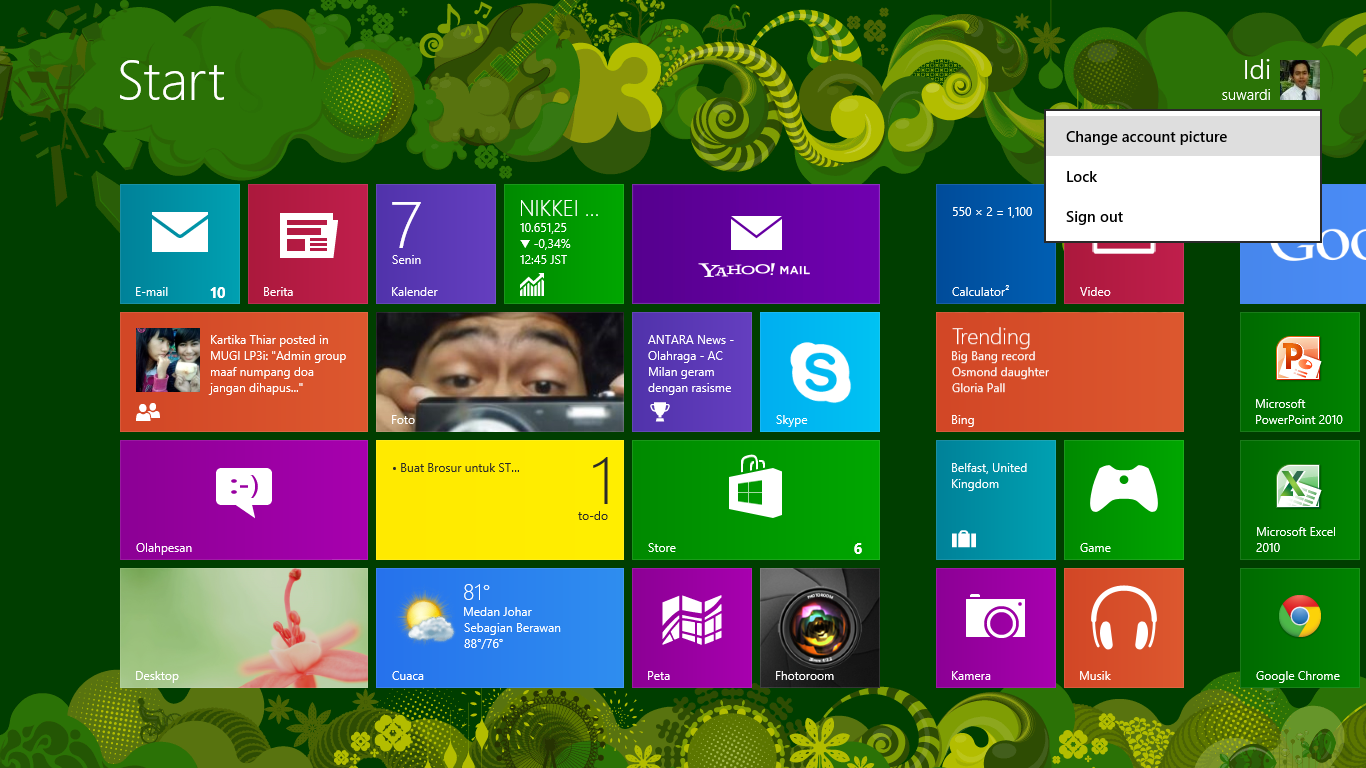The height and width of the screenshot is (768, 1366).
Task: Launch the Skype tile
Action: [x=820, y=372]
